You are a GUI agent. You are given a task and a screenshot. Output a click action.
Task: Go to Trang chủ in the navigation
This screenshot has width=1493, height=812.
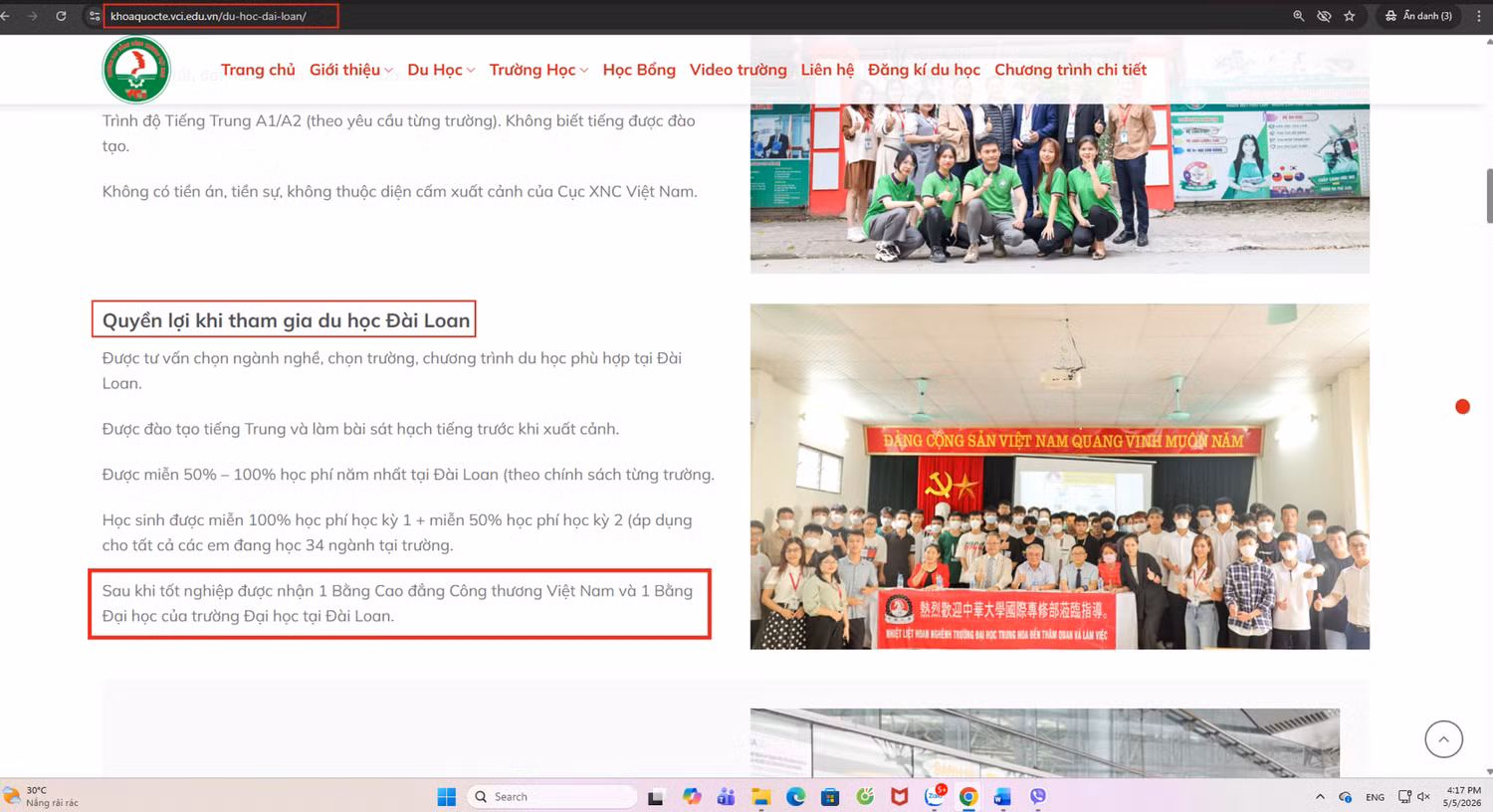point(258,70)
